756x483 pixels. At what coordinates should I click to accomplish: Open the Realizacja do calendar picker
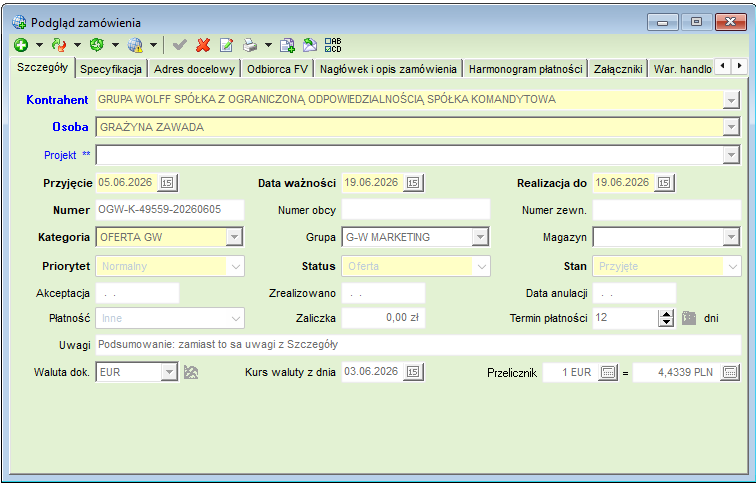point(664,183)
